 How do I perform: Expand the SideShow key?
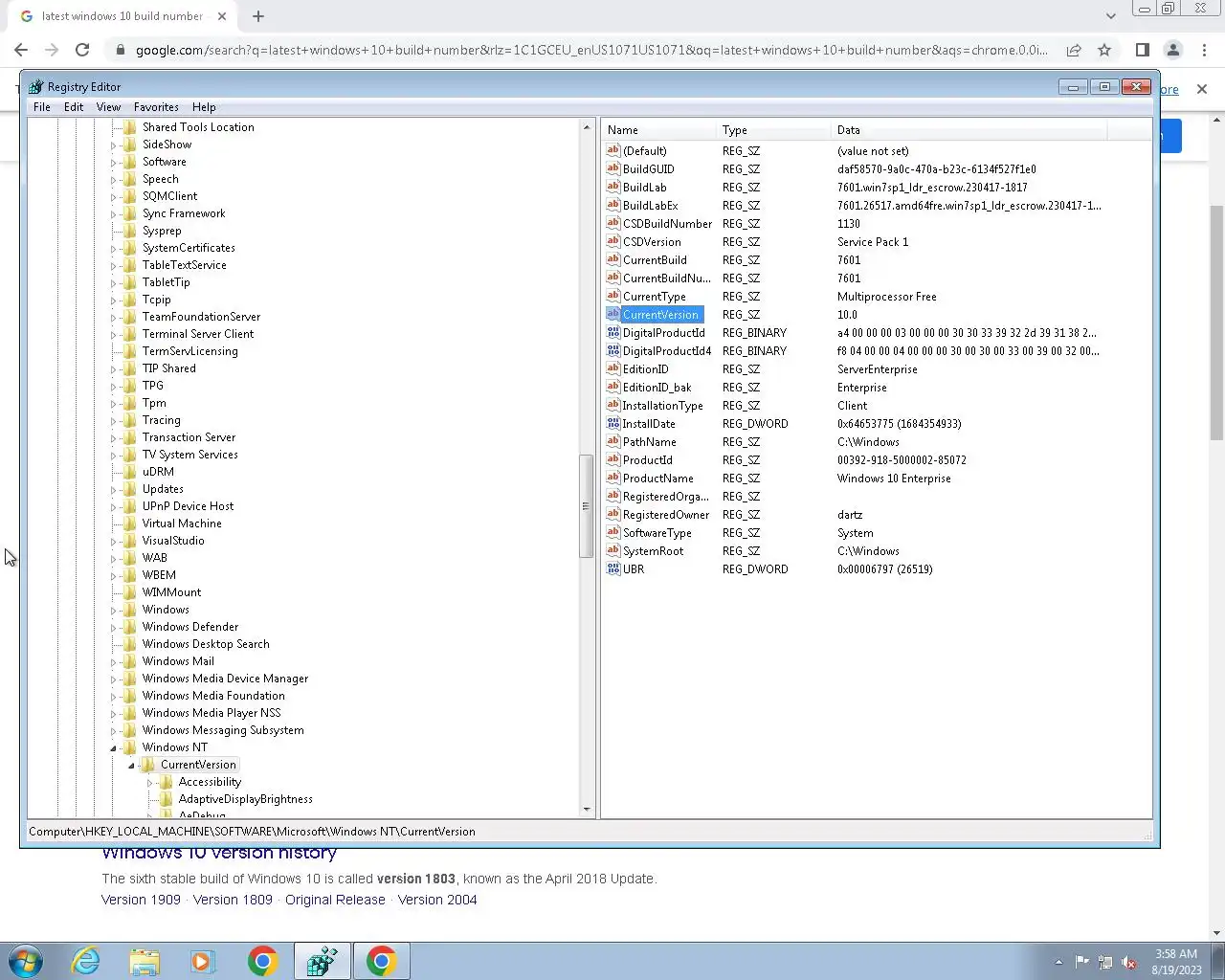(x=113, y=145)
